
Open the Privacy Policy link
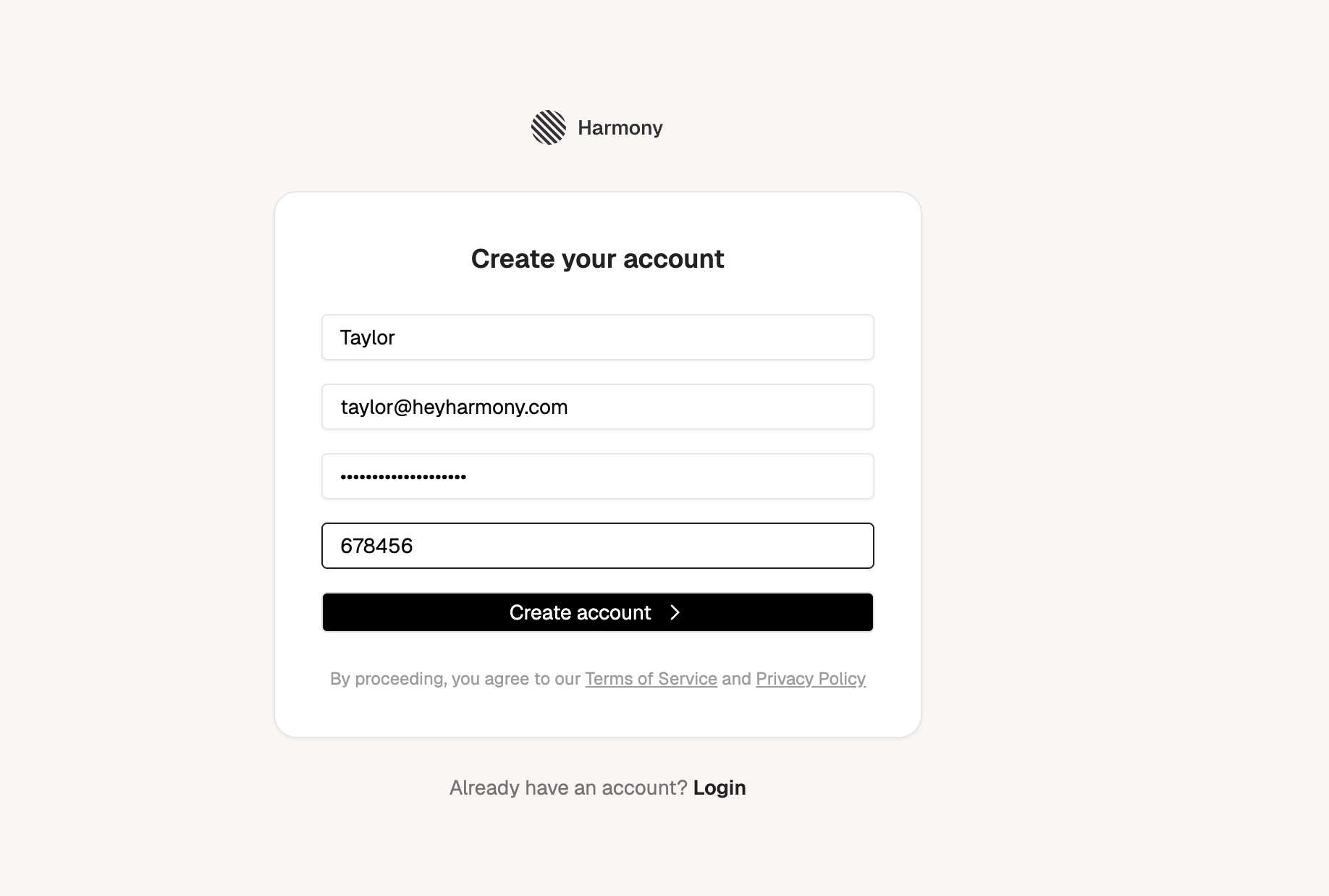810,679
